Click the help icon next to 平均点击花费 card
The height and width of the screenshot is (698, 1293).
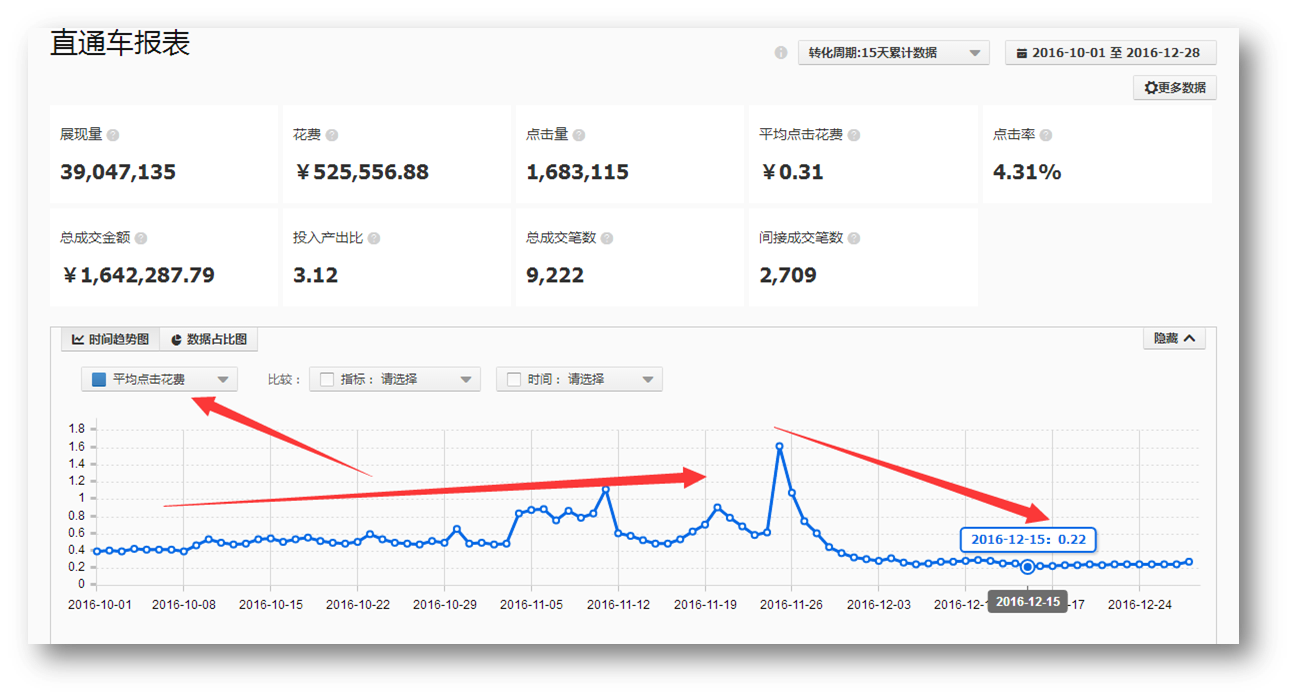(x=853, y=135)
